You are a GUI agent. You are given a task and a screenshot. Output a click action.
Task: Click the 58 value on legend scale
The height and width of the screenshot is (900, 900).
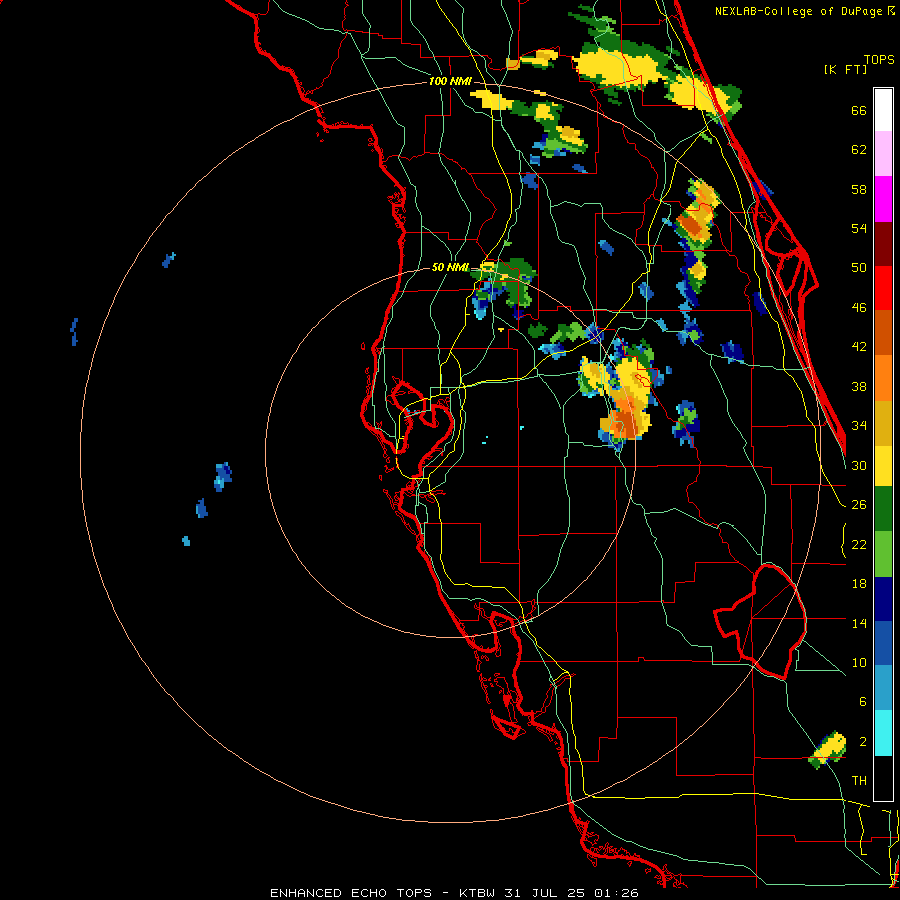click(x=859, y=189)
